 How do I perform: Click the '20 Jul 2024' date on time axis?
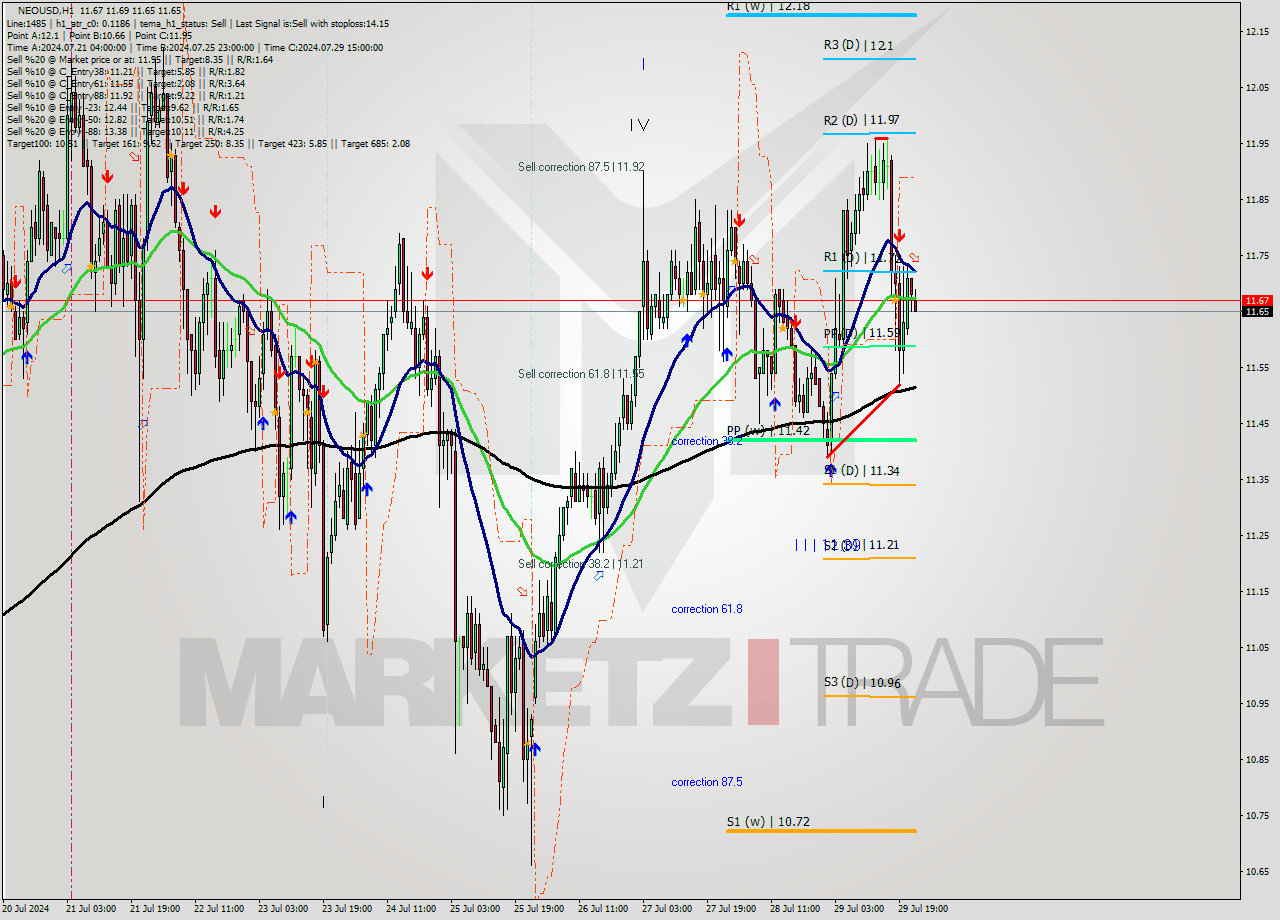click(24, 909)
